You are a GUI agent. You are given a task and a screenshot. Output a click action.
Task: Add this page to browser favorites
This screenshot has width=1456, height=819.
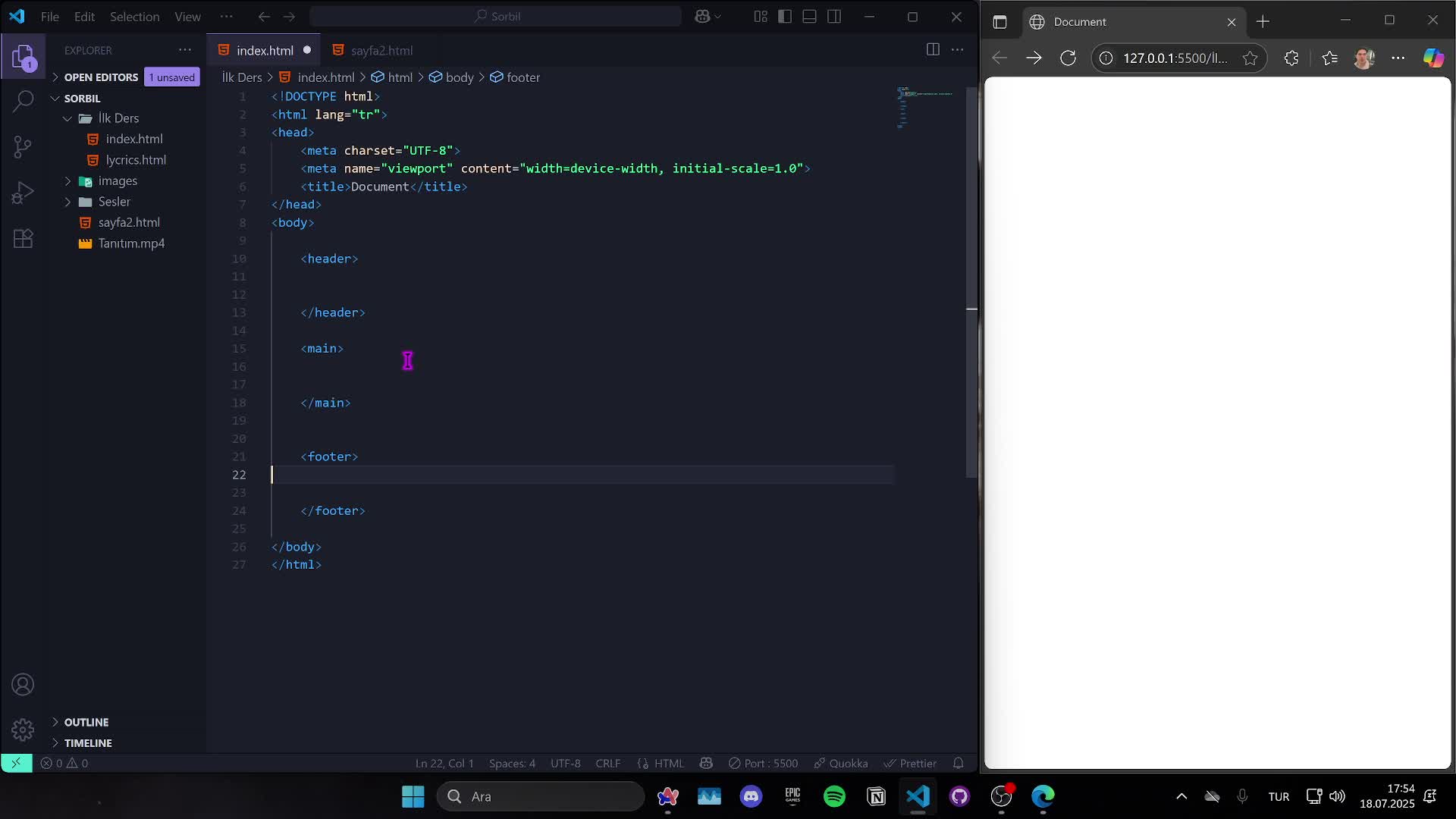(x=1250, y=58)
